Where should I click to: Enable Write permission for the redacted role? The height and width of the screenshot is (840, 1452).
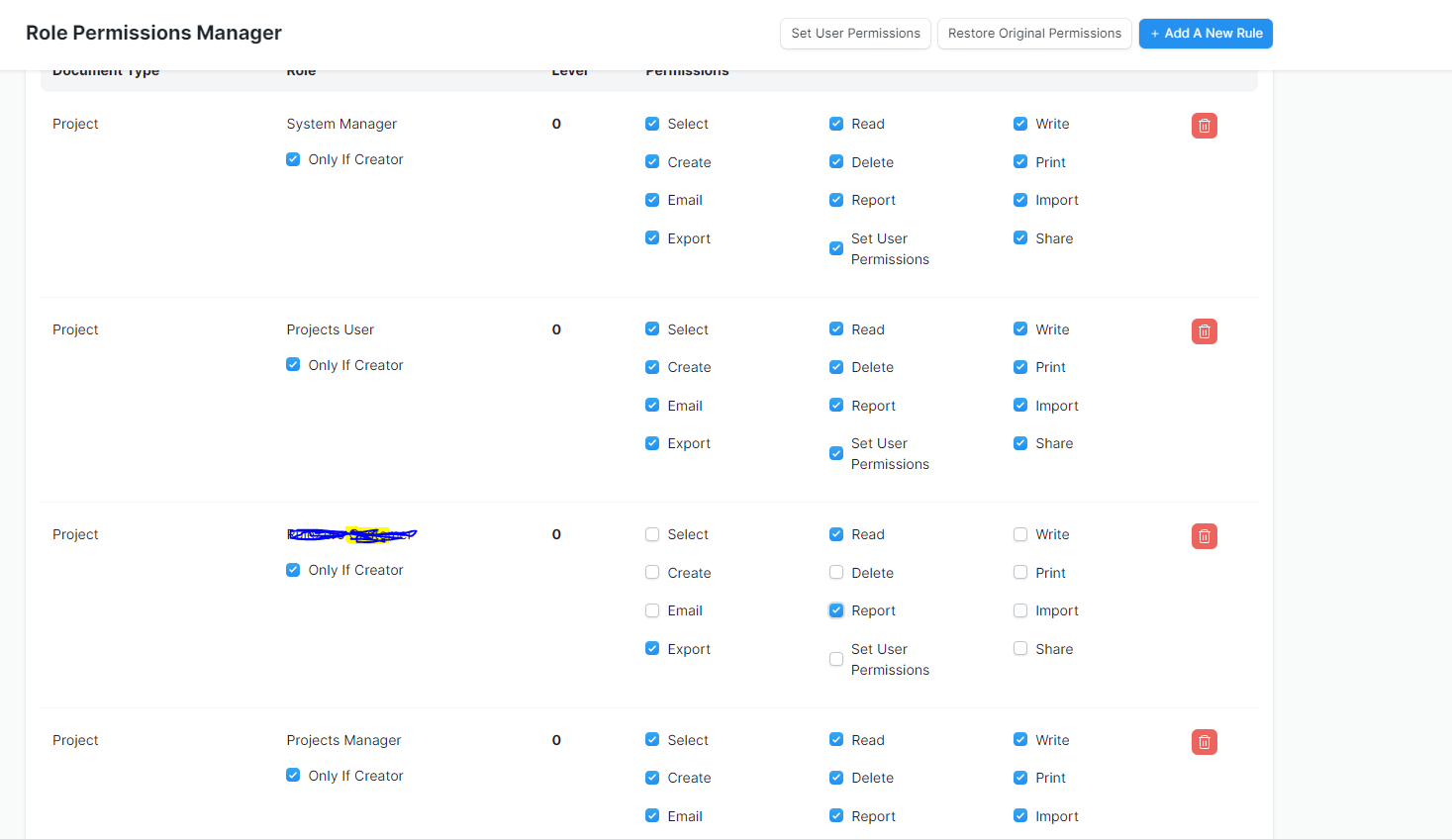pos(1020,535)
